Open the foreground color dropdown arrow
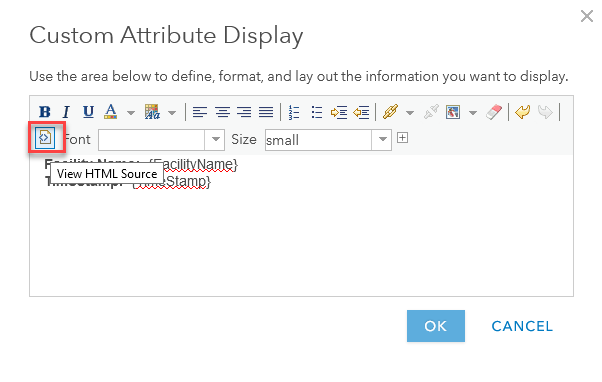602x382 pixels. pyautogui.click(x=131, y=113)
